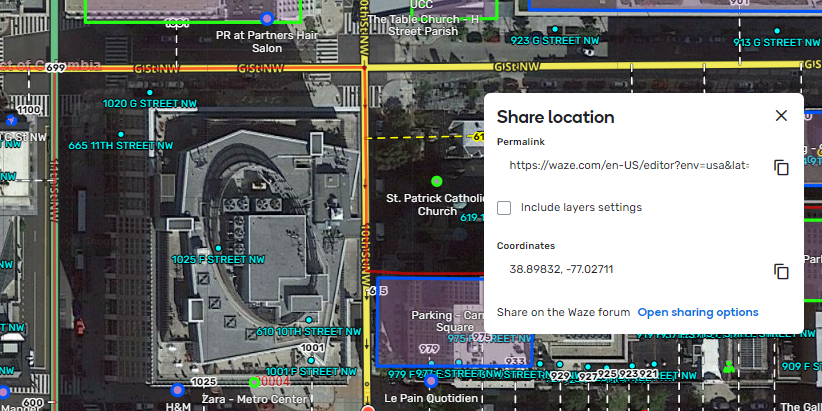Screen dimensions: 822x411
Task: Select the 1020 G STREET NW house number point
Action: 150,93
